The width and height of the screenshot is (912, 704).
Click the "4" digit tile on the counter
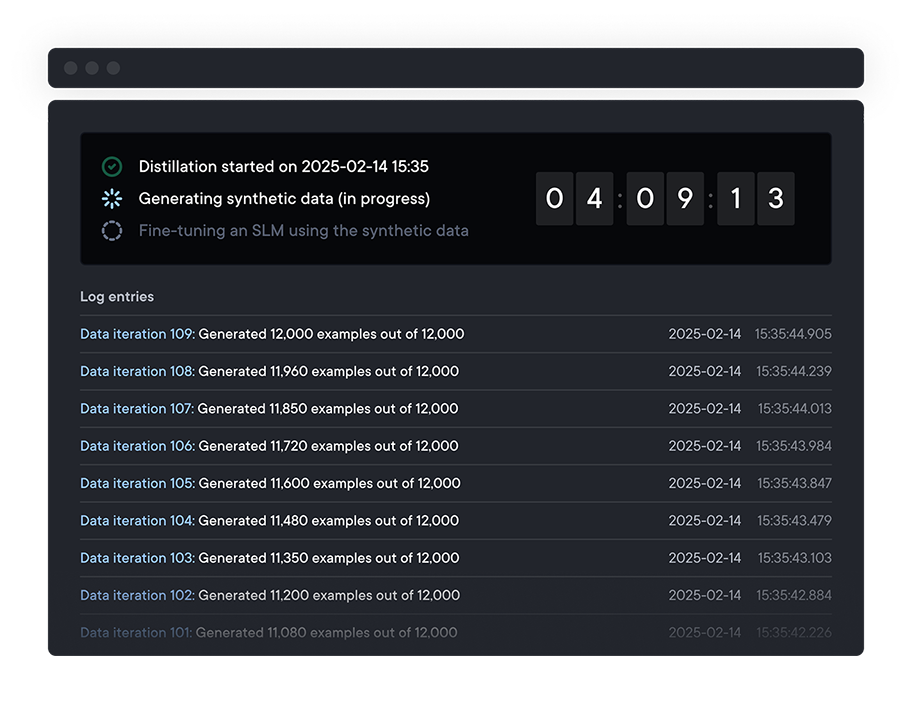click(x=595, y=198)
